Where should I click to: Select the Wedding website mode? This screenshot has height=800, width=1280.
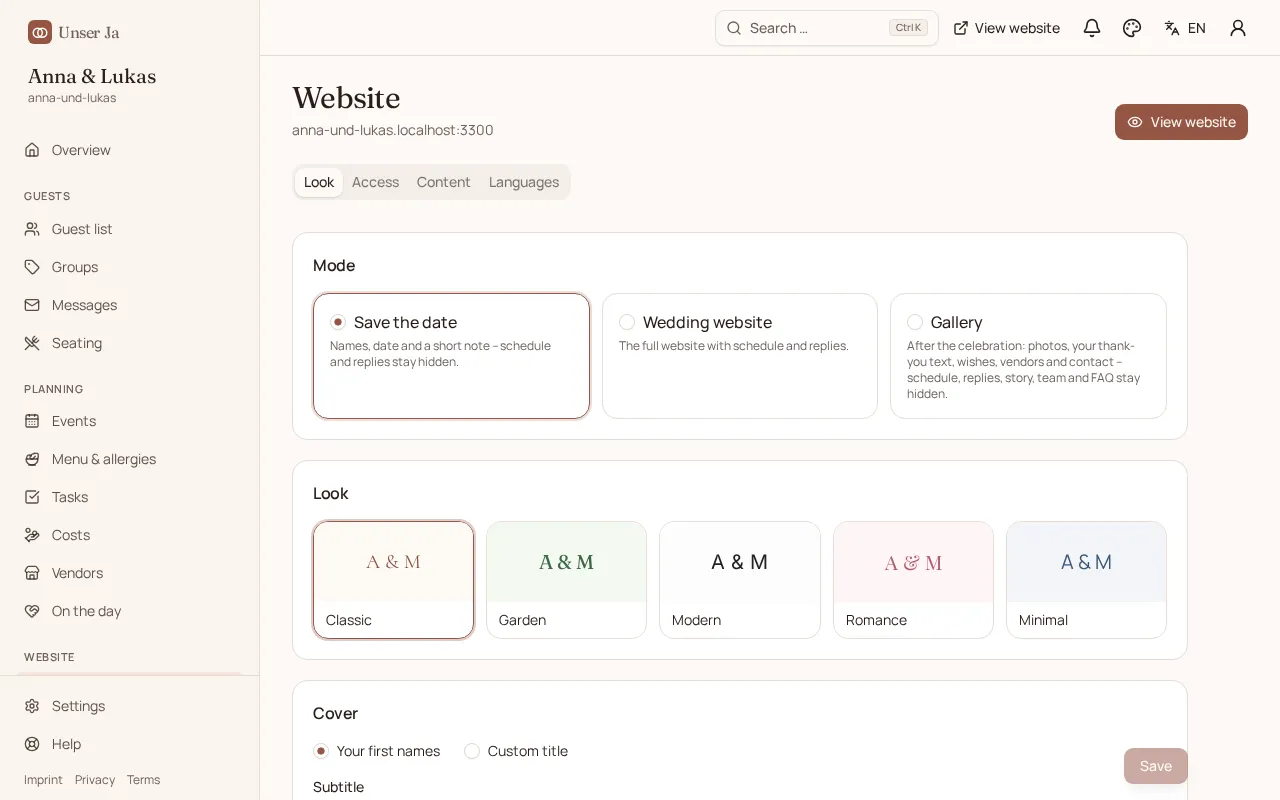coord(740,356)
